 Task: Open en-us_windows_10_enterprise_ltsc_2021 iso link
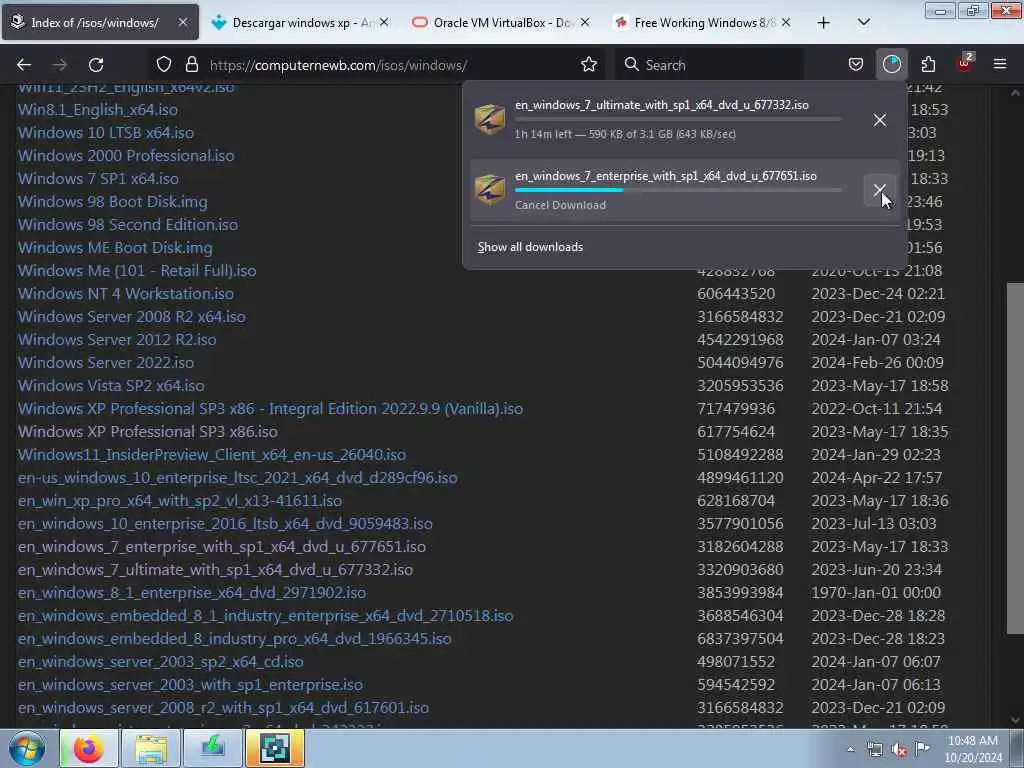(x=238, y=477)
